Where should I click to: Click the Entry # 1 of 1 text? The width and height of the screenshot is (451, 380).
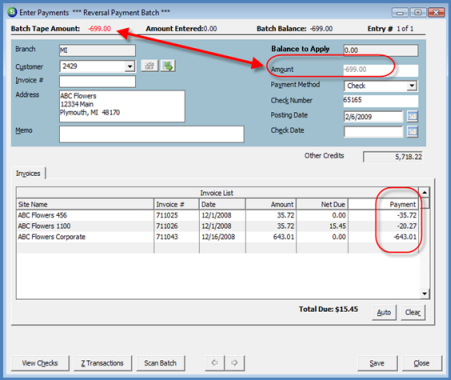click(x=390, y=29)
